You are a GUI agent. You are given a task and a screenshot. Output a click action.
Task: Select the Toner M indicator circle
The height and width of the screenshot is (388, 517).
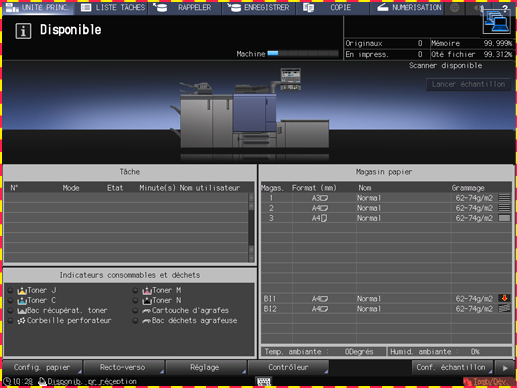(x=135, y=291)
